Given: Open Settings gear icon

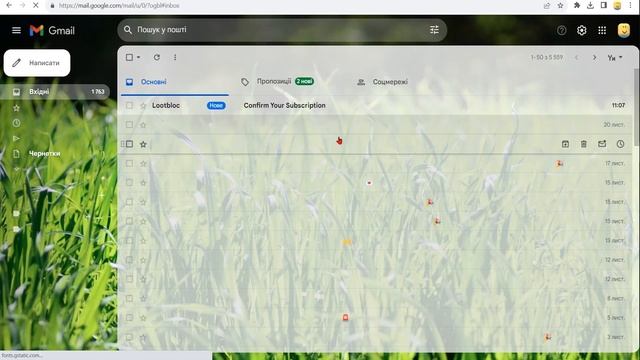Looking at the screenshot, I should pos(582,30).
